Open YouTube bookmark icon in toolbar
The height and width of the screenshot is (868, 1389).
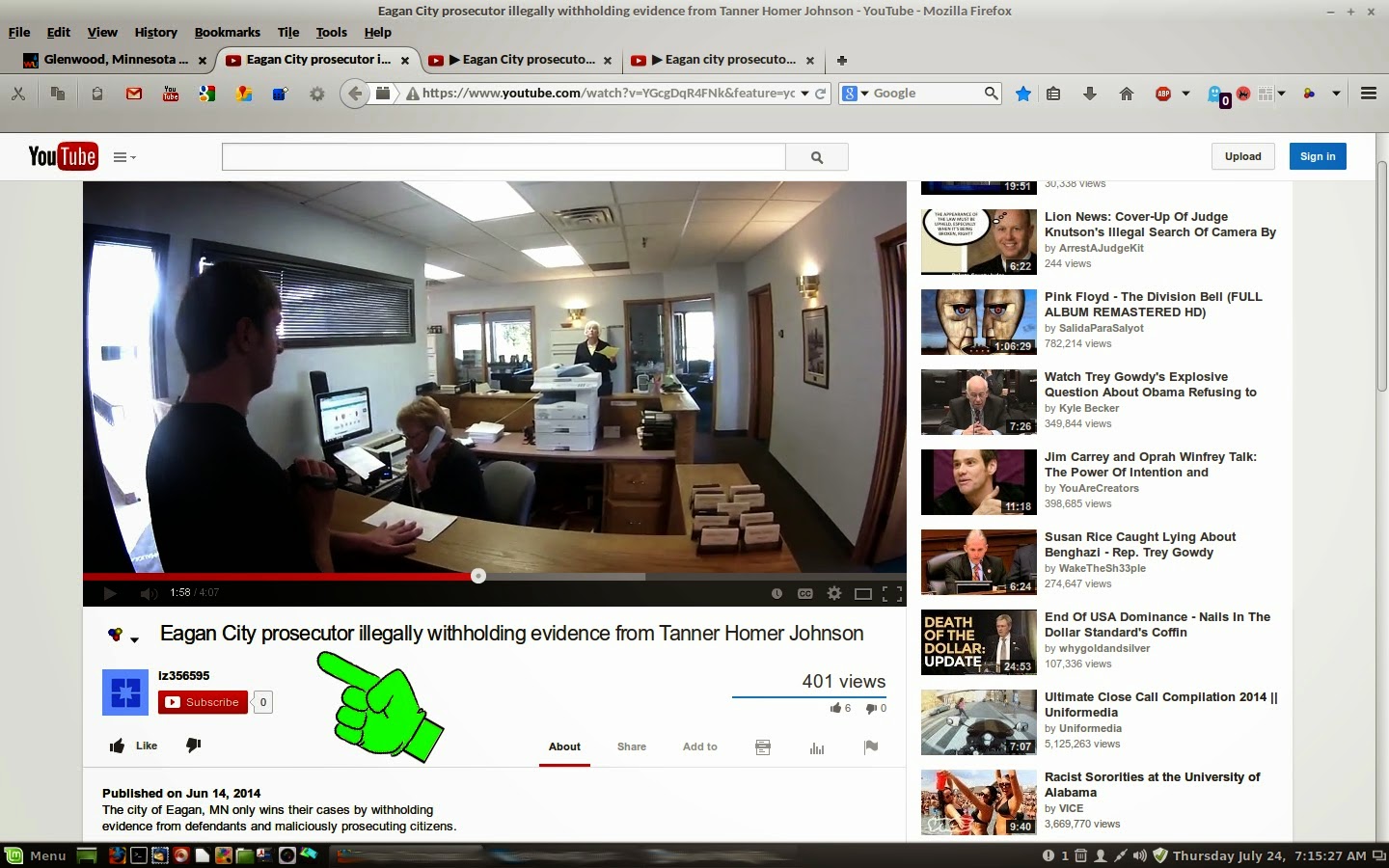[171, 94]
